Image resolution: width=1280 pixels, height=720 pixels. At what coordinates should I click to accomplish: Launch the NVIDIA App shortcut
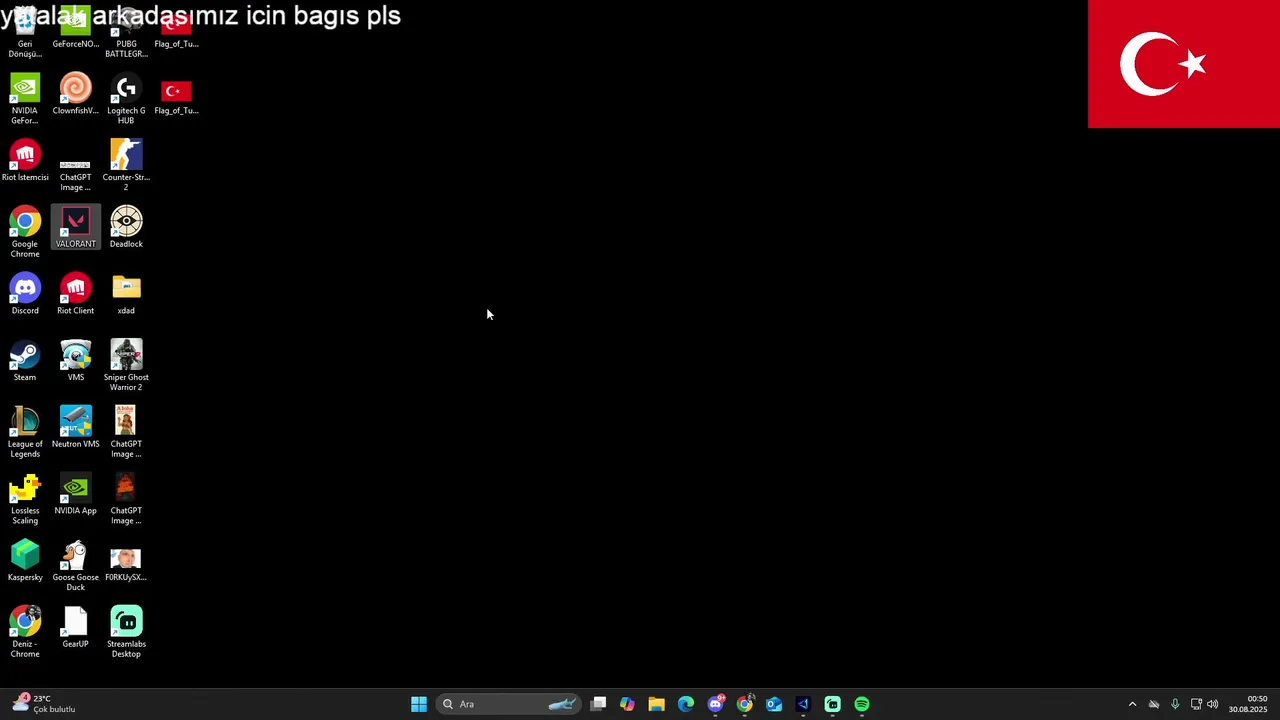(x=75, y=494)
